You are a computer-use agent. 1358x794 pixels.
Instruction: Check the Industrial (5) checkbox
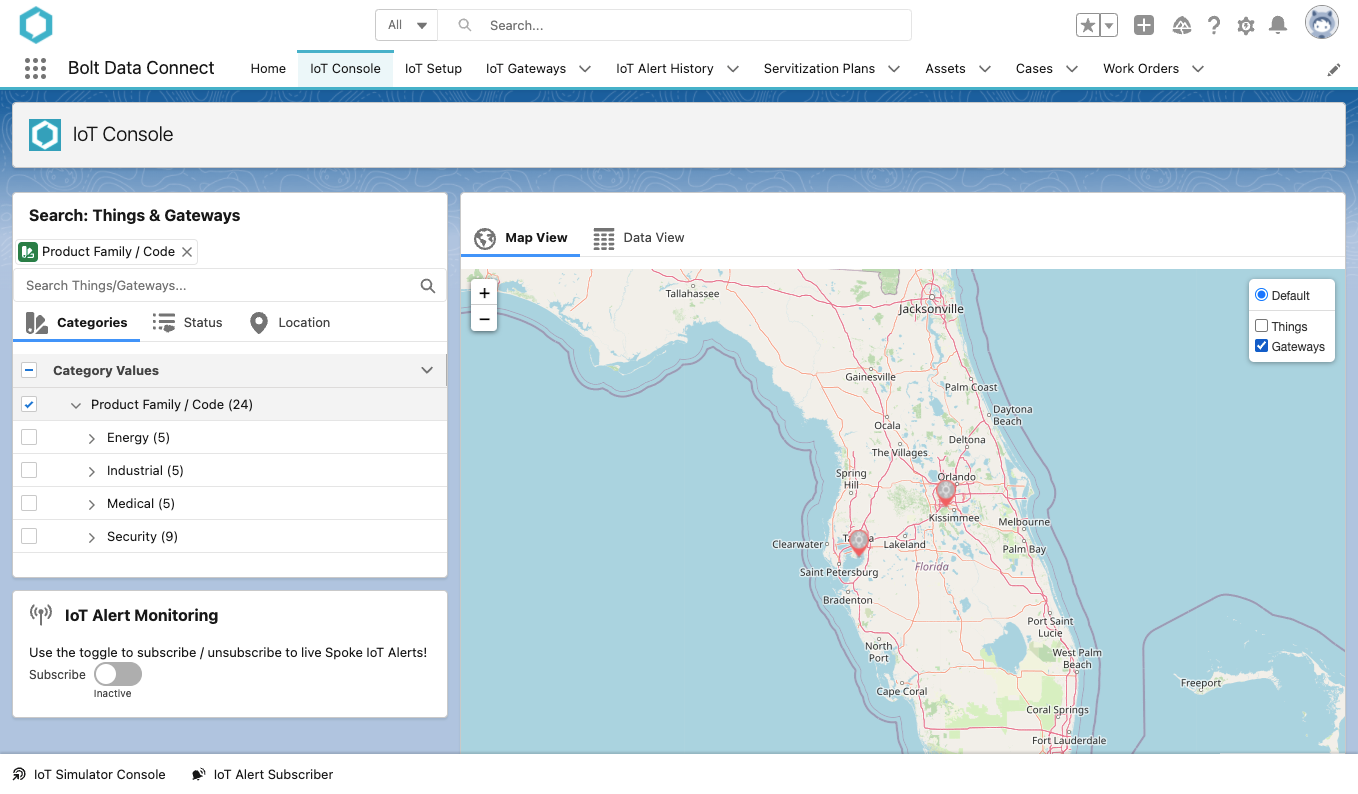click(x=29, y=470)
